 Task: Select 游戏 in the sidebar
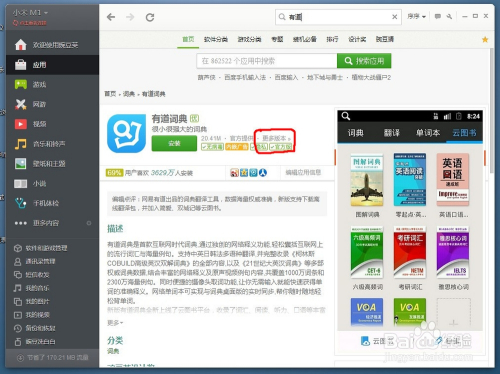(x=52, y=84)
